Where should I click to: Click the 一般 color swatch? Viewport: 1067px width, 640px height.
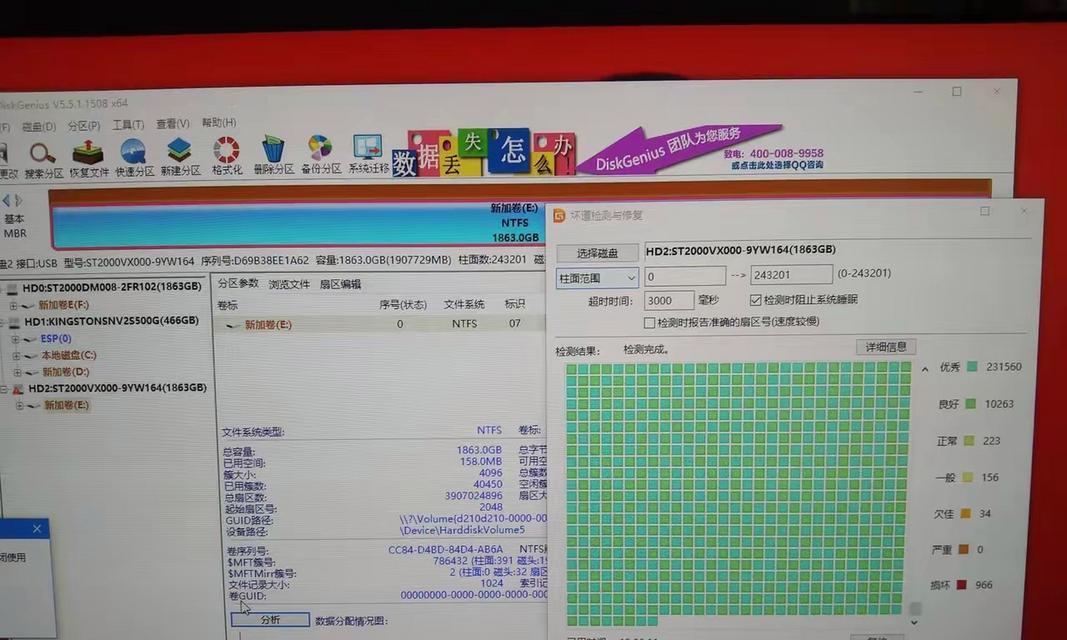[968, 477]
